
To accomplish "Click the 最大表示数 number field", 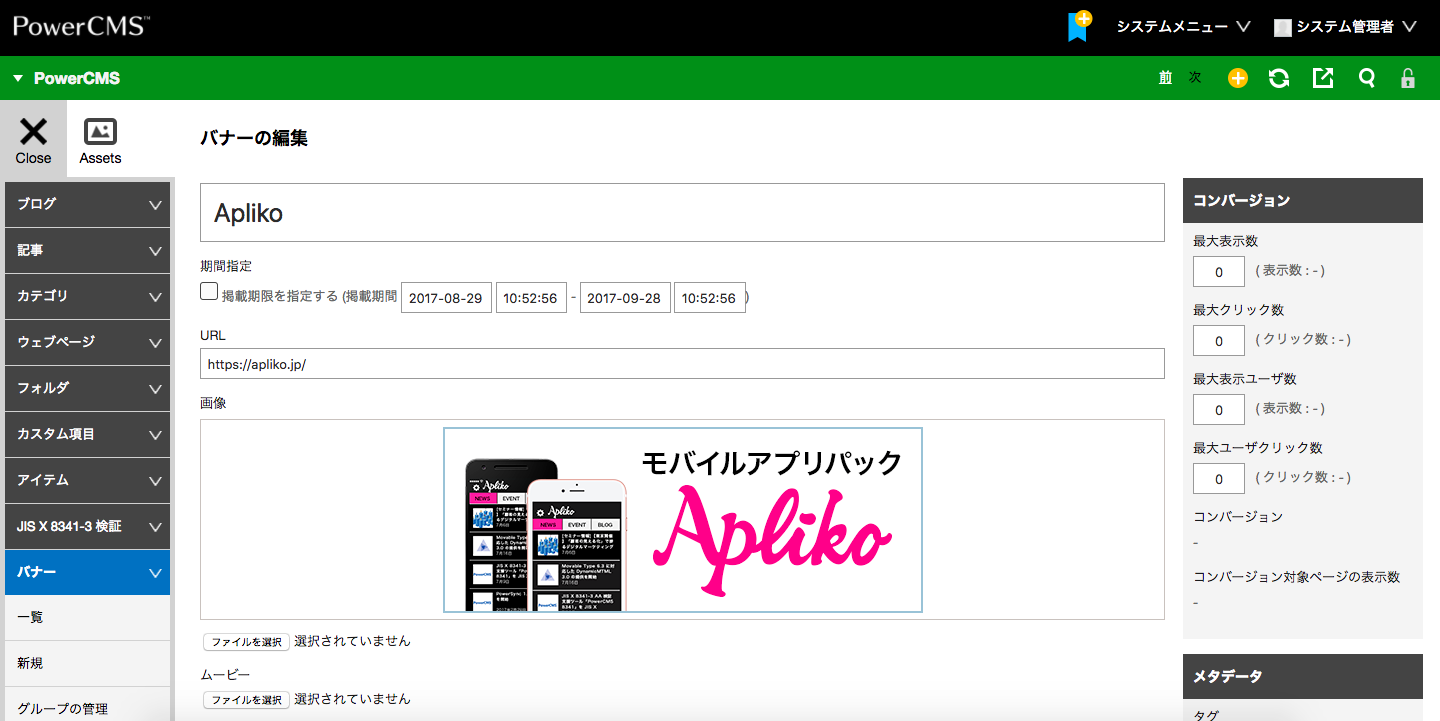I will (1219, 272).
